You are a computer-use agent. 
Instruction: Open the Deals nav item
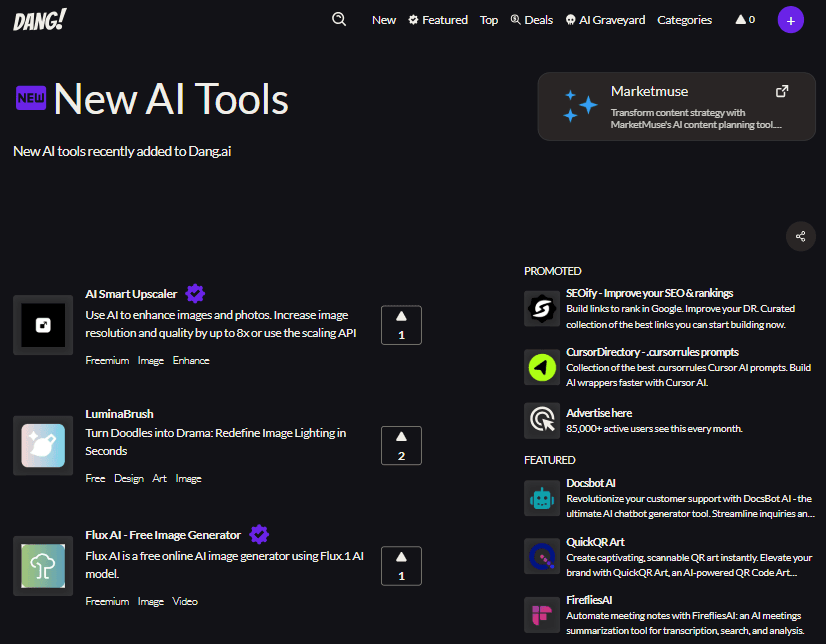coord(531,20)
